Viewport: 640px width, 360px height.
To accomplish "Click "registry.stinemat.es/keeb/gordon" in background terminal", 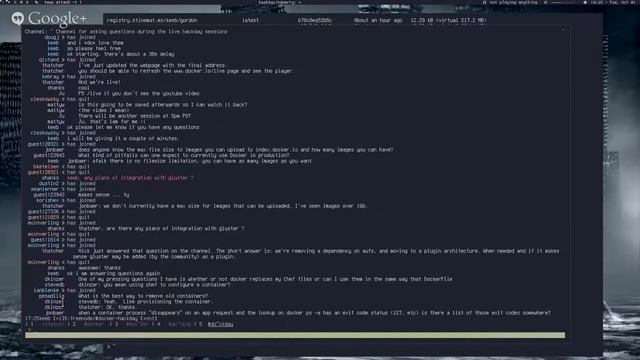I will pyautogui.click(x=152, y=20).
